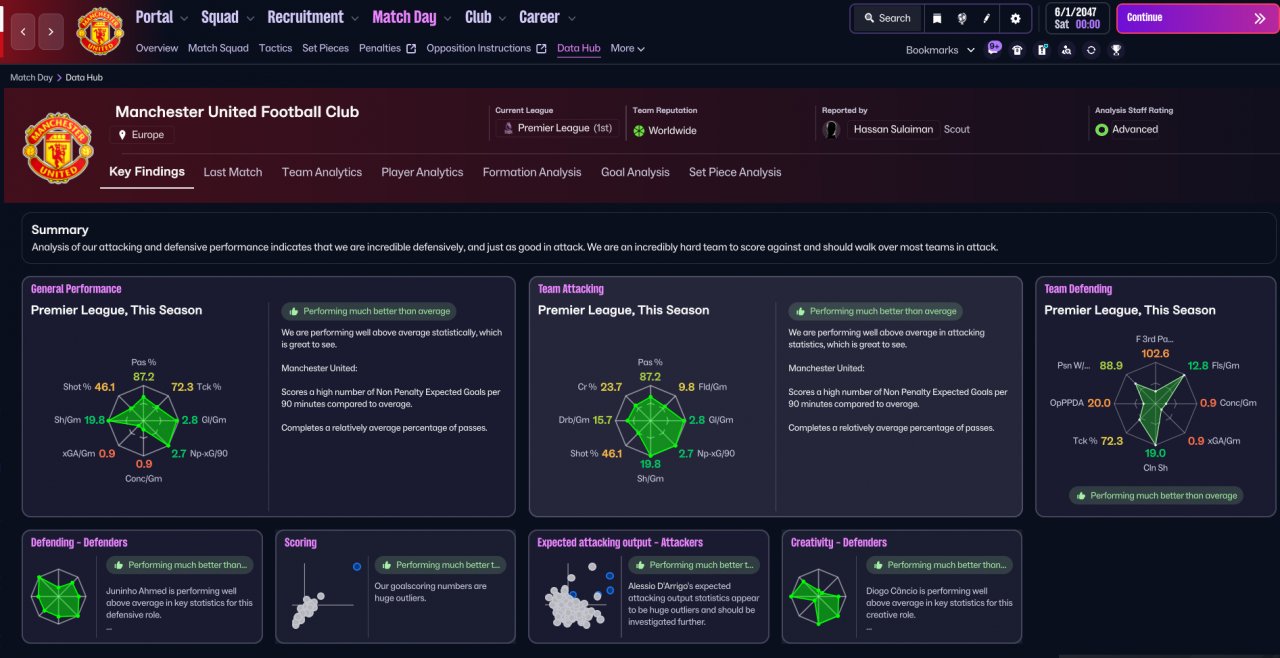Switch to the Last Match tab
The height and width of the screenshot is (658, 1280).
click(233, 172)
